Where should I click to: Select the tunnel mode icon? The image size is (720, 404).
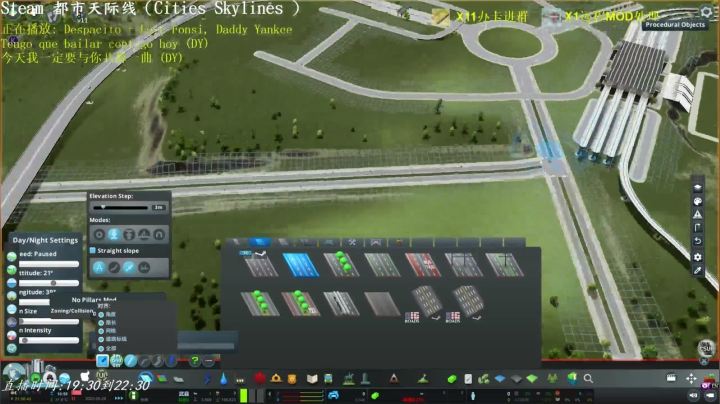click(159, 235)
